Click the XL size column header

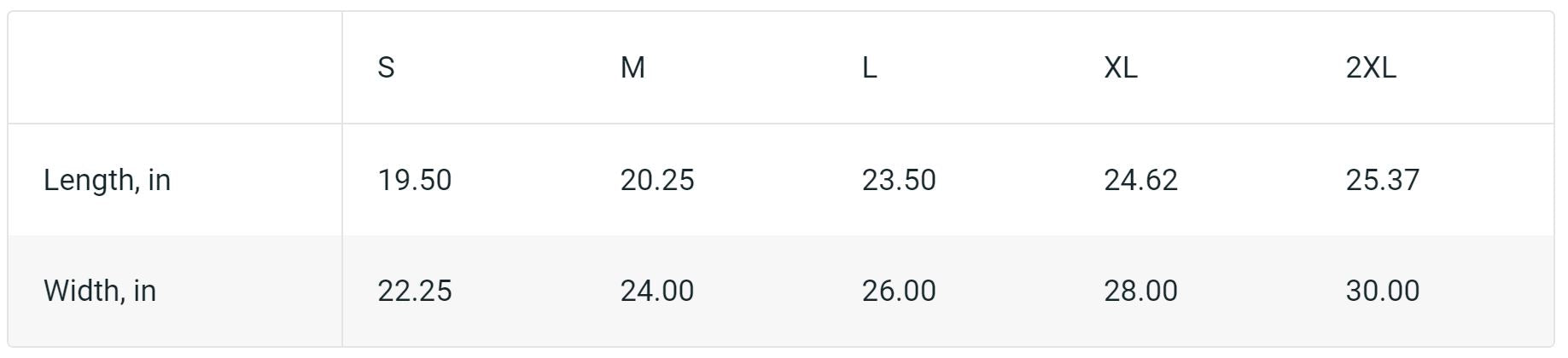point(1120,67)
